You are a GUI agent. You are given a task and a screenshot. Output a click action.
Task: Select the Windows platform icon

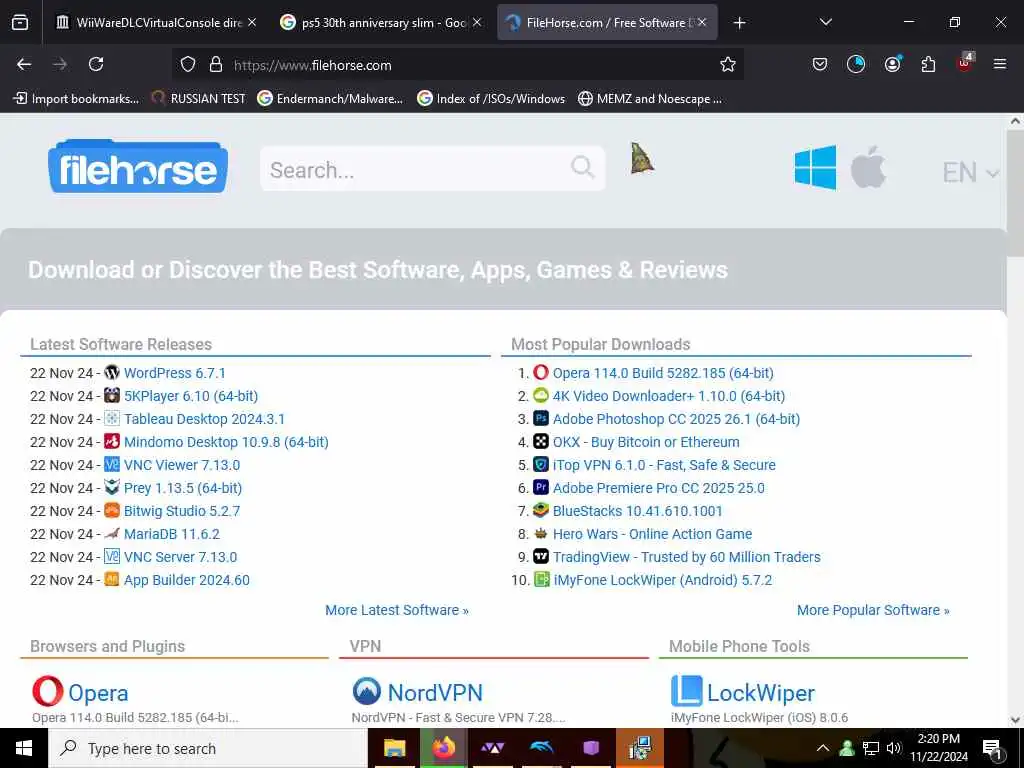(815, 168)
